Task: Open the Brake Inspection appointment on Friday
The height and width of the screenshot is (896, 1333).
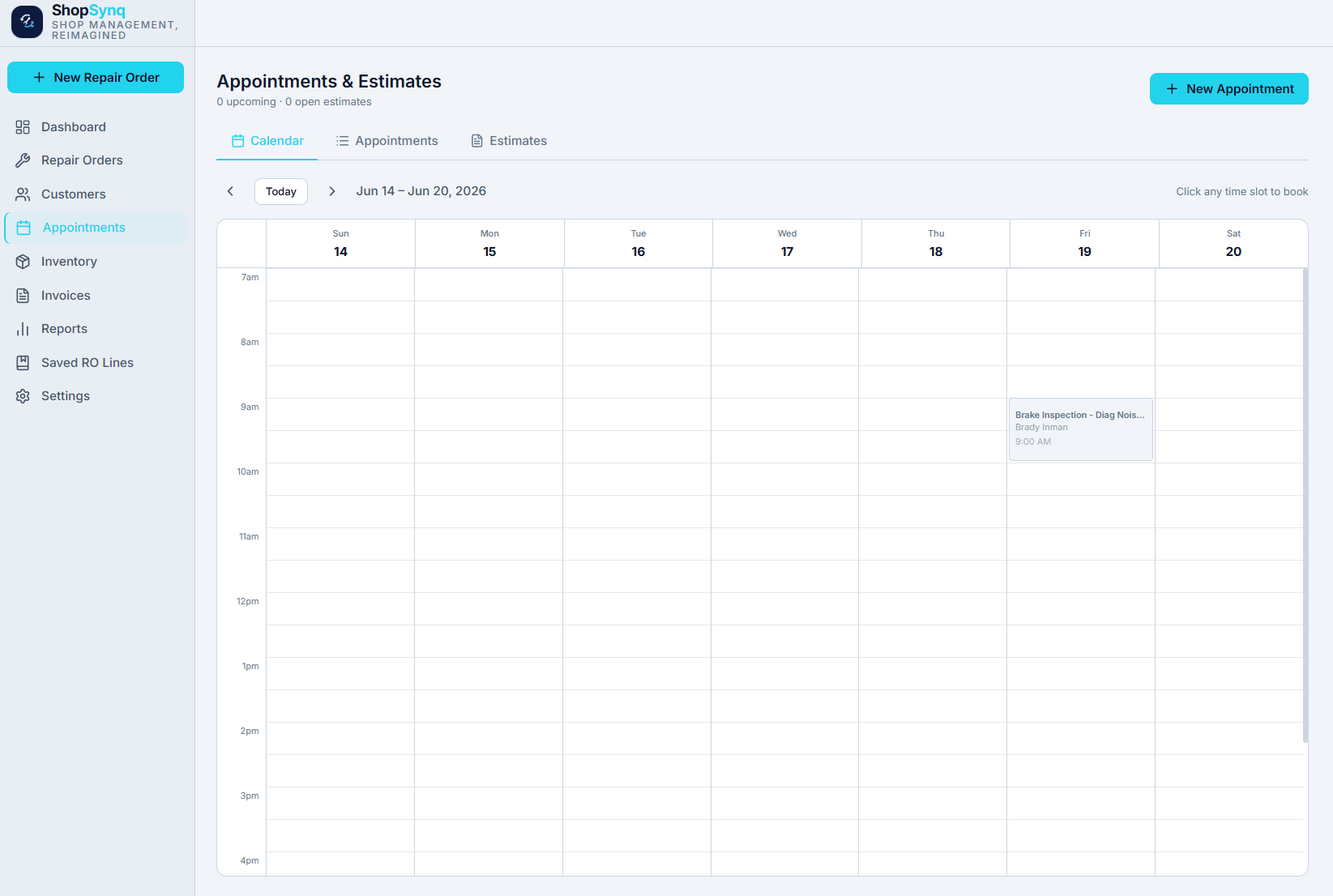Action: click(1081, 429)
